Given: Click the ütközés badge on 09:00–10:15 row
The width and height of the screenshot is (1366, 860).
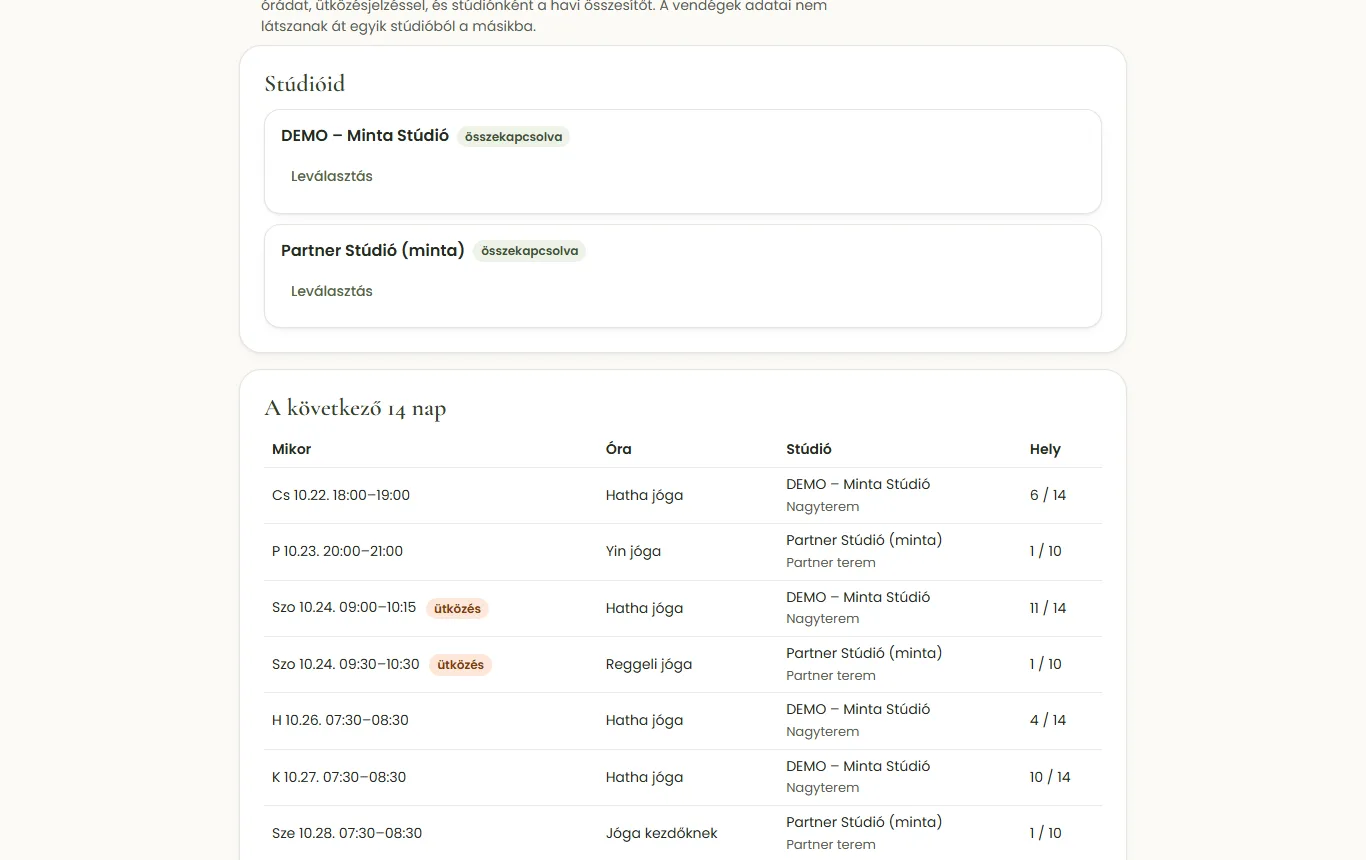Looking at the screenshot, I should pos(458,608).
